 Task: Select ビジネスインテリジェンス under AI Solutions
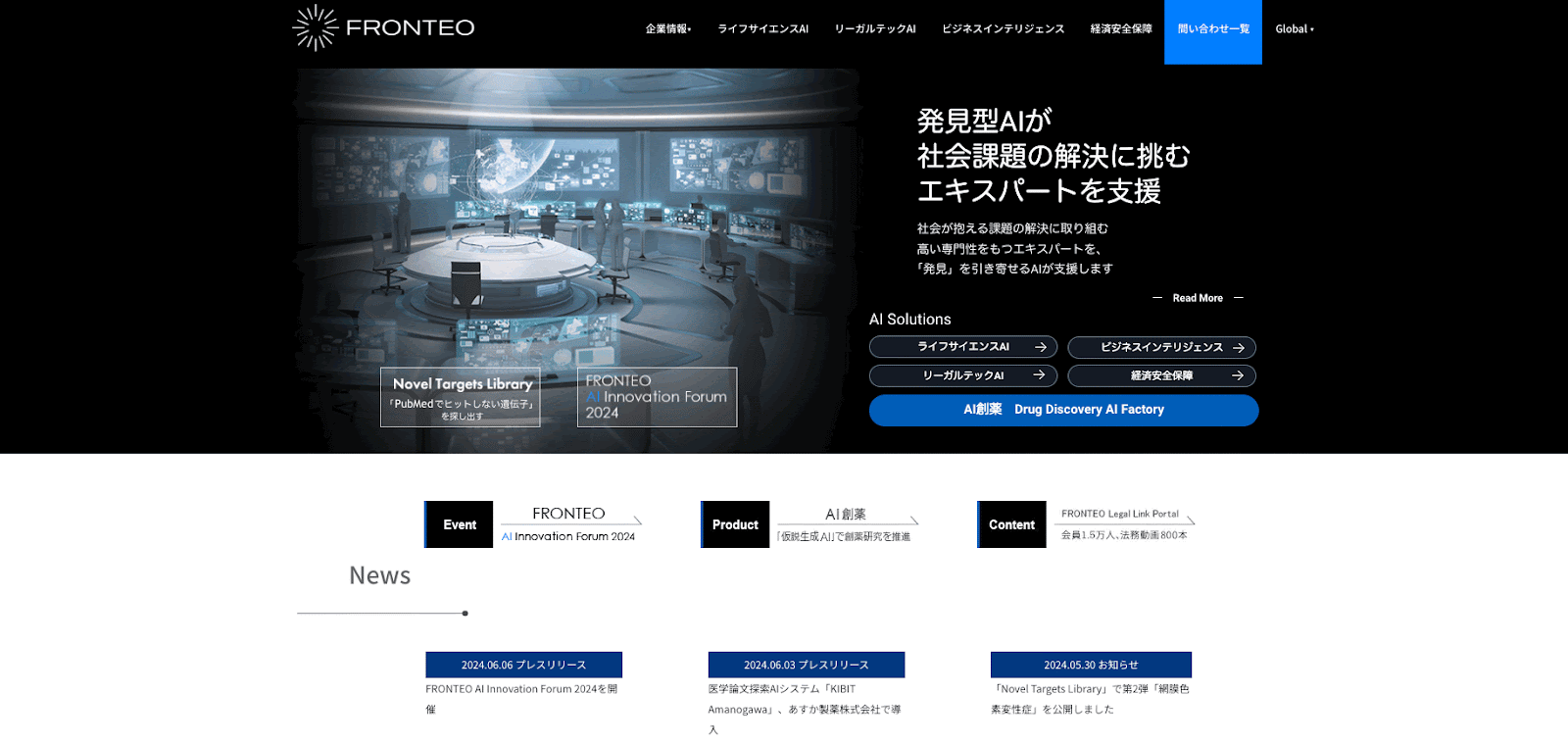(x=1161, y=347)
